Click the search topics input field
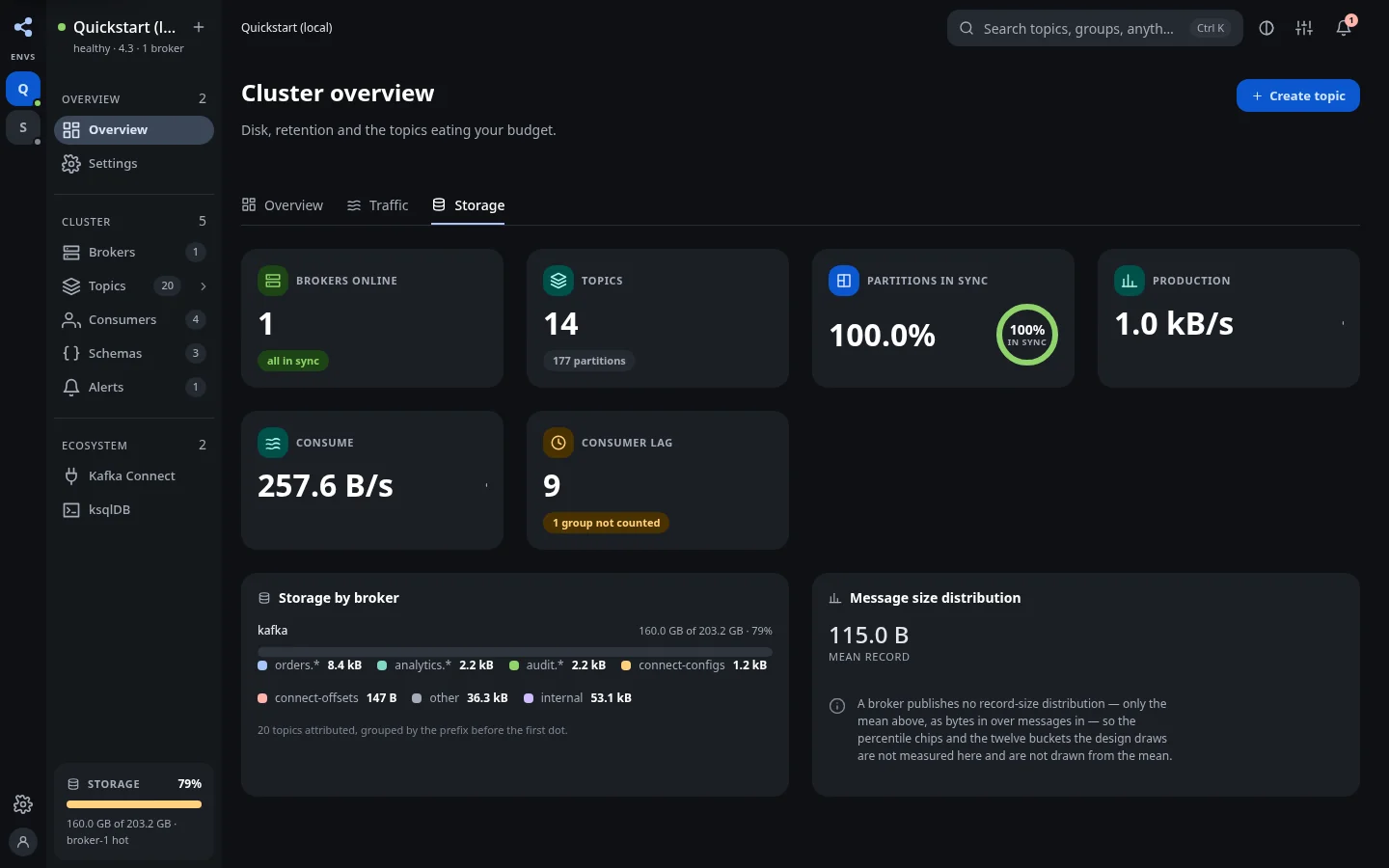 [1095, 28]
